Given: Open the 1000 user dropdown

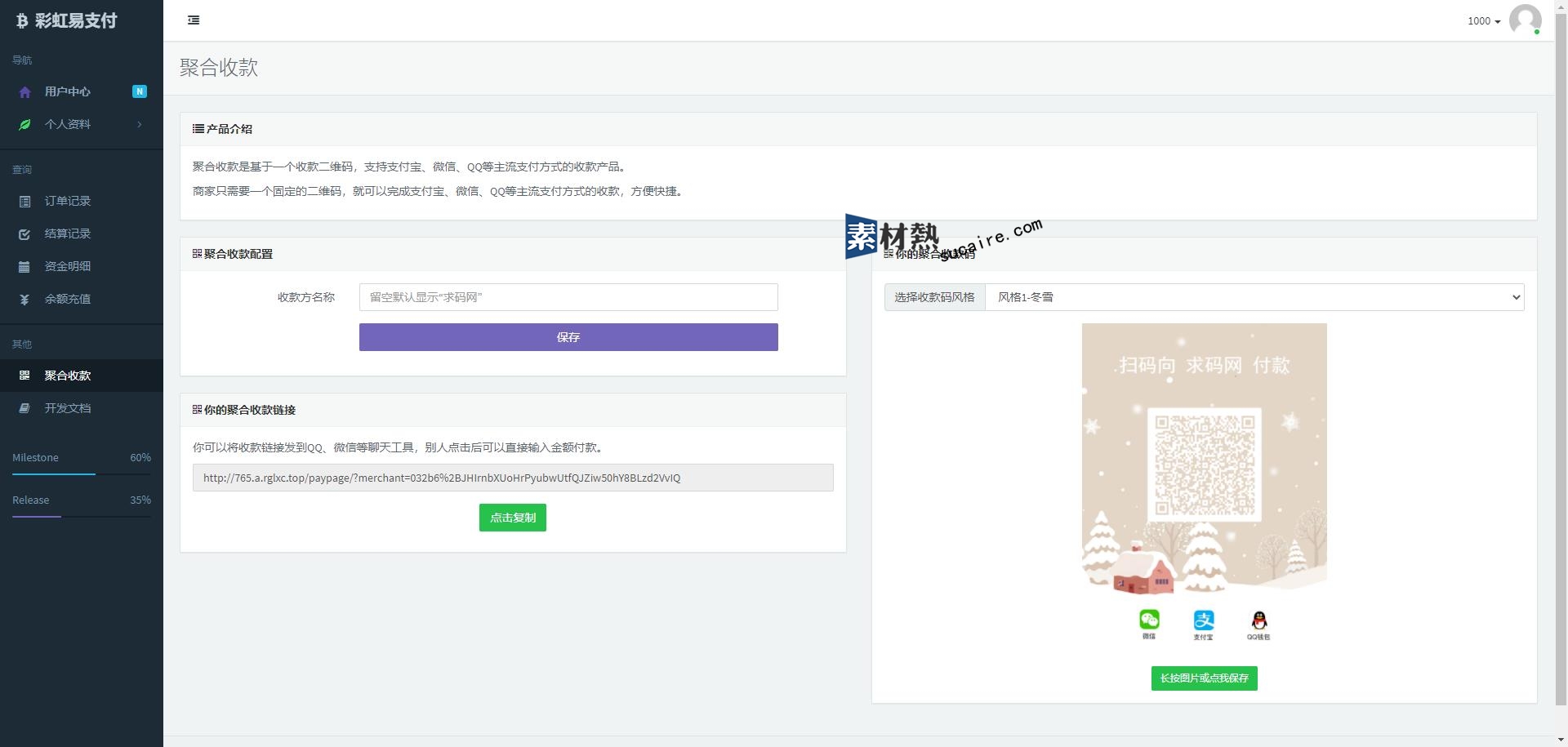Looking at the screenshot, I should pos(1484,21).
